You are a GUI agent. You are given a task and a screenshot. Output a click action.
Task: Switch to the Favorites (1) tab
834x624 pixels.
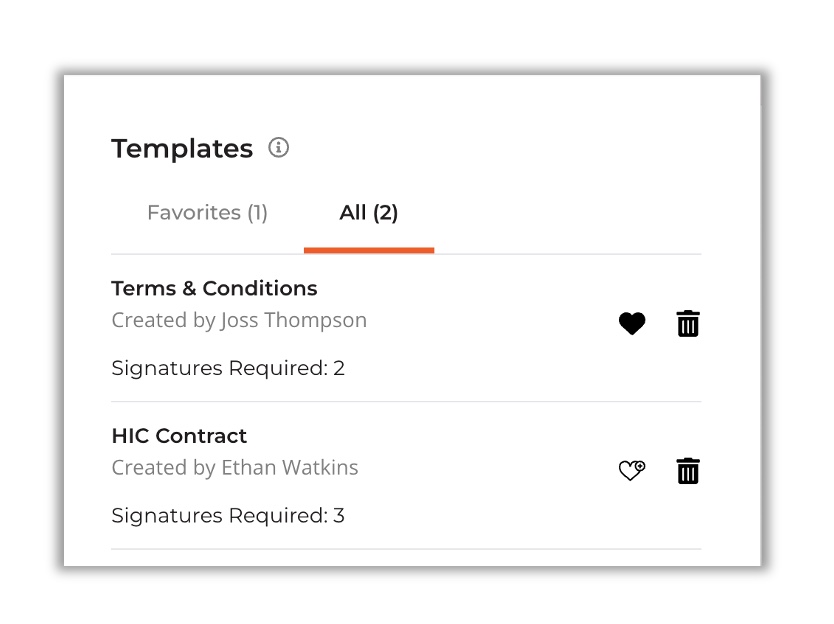click(x=207, y=212)
